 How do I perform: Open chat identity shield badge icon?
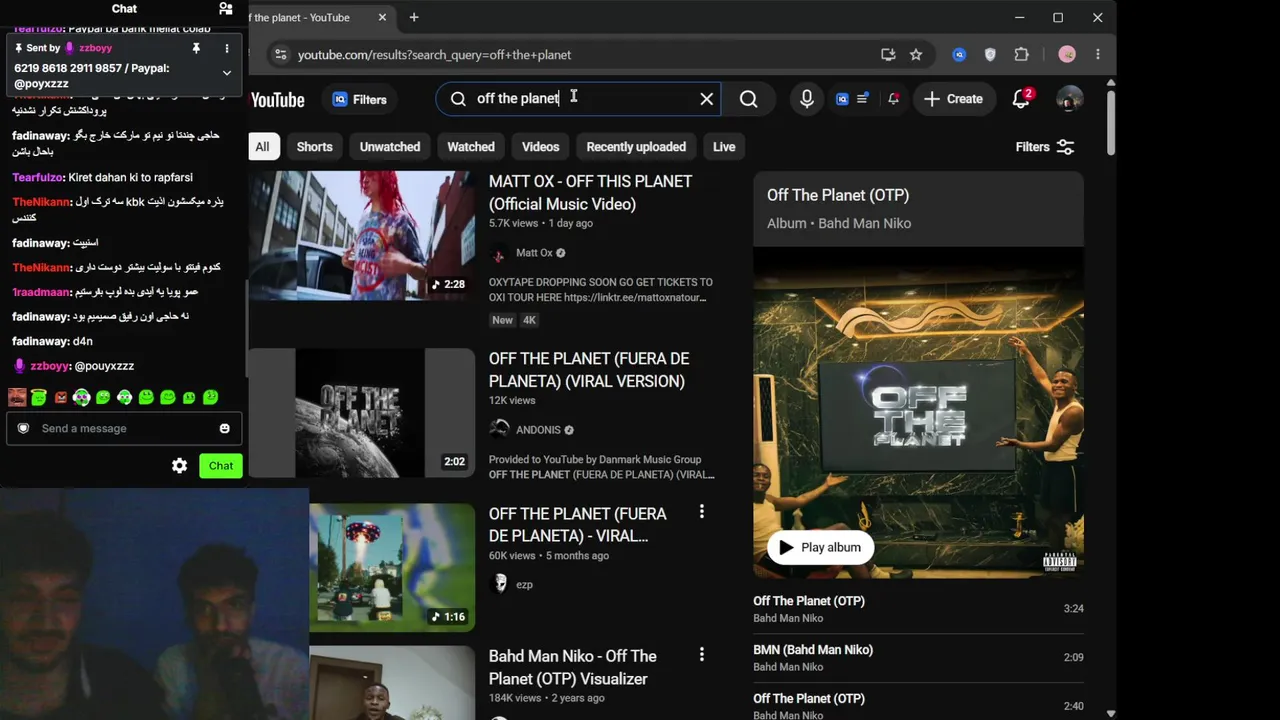(x=23, y=428)
